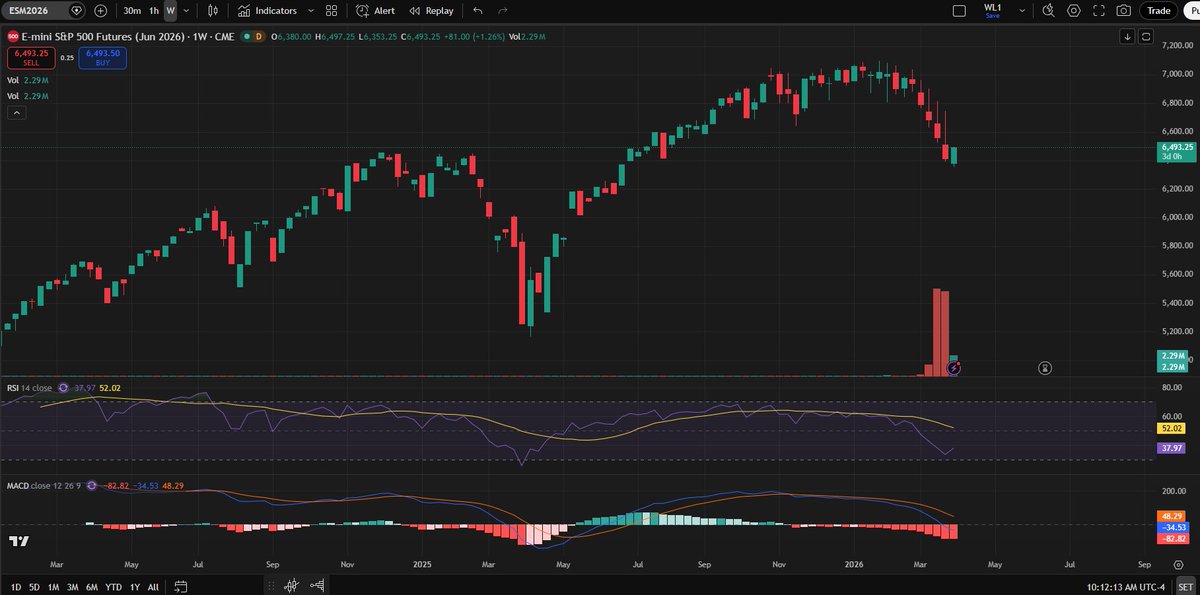Click the ESM2026 symbol logo

[x=12, y=36]
